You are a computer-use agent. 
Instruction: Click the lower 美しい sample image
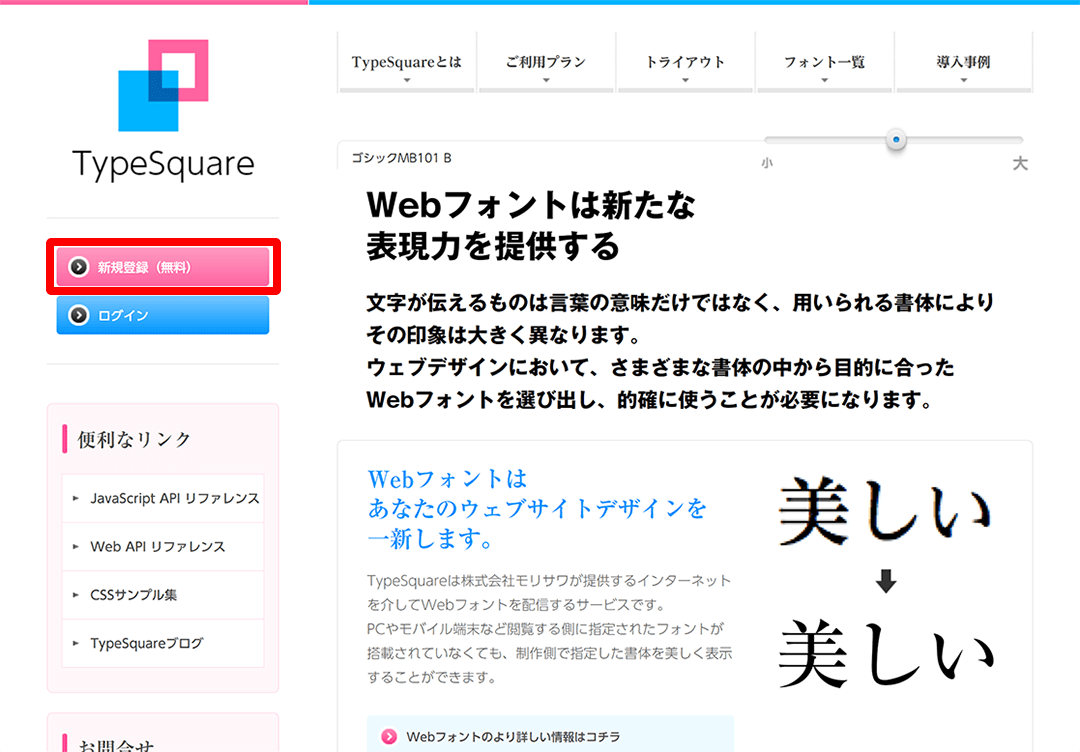[x=886, y=653]
